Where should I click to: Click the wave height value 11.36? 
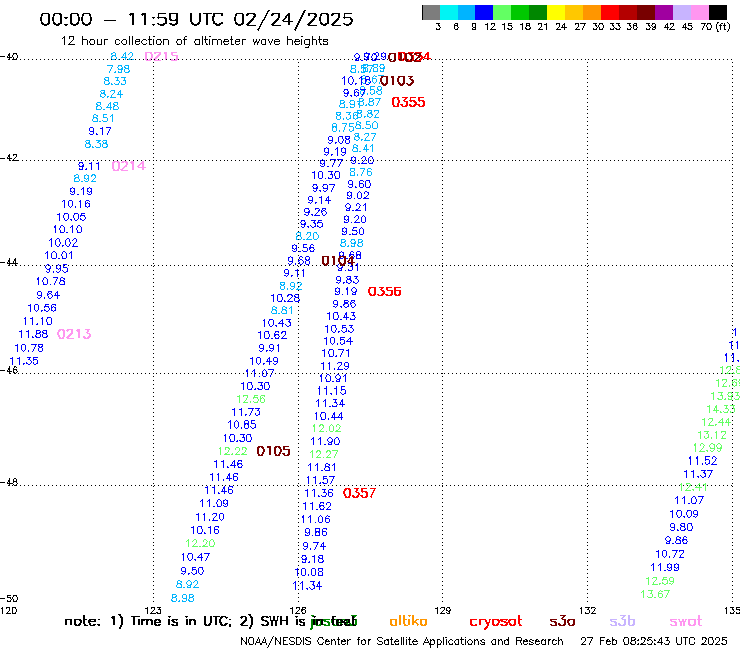click(x=319, y=493)
